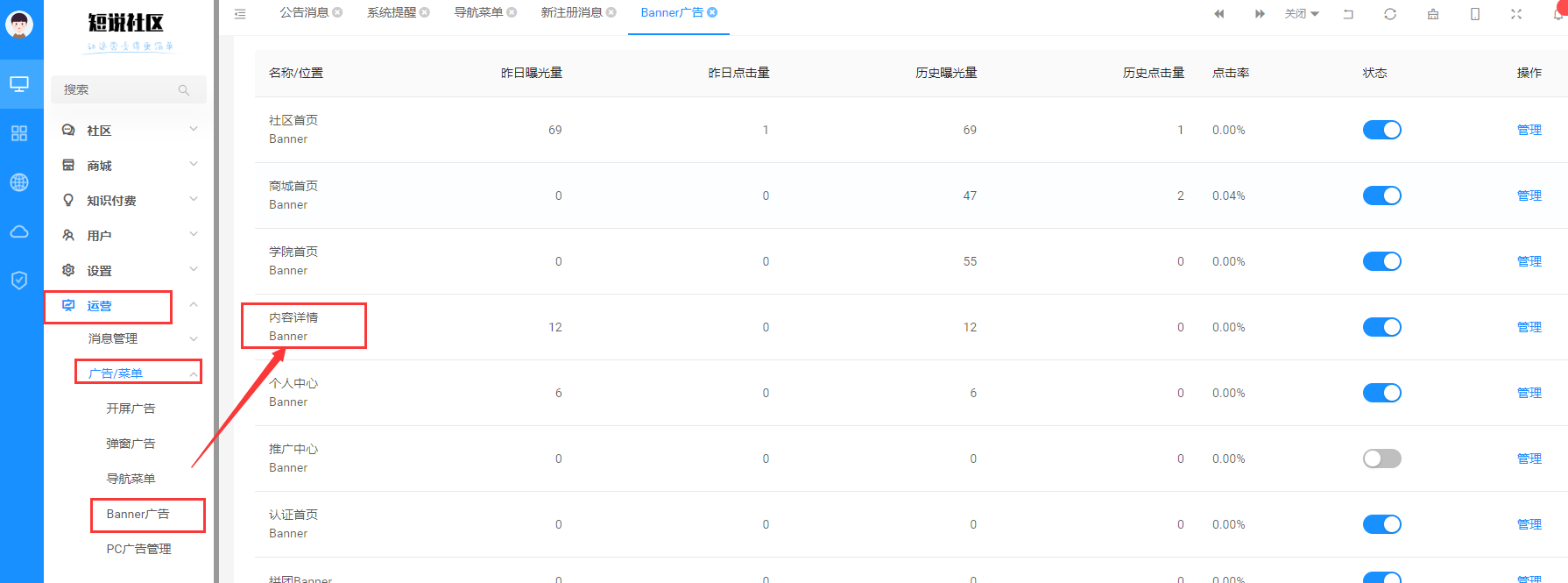The image size is (1568, 583).
Task: Collapse the 运营 sidebar menu
Action: click(x=129, y=305)
